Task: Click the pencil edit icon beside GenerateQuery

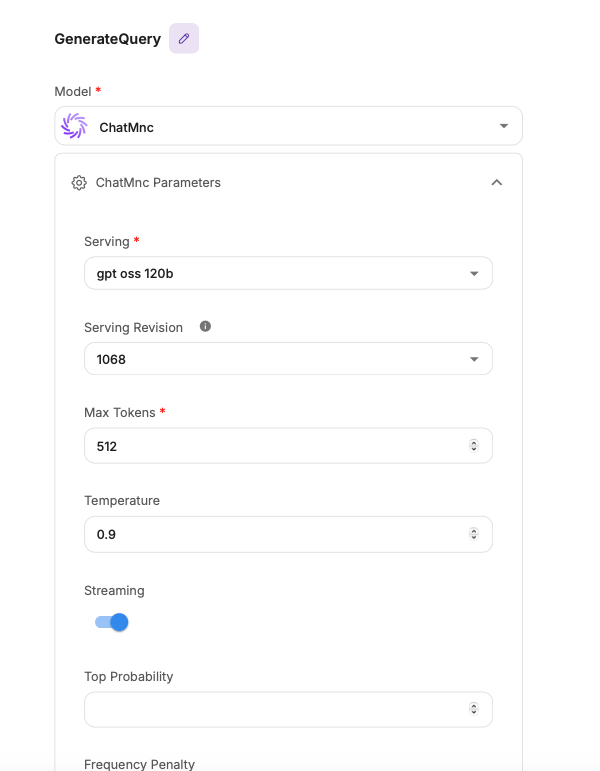Action: tap(184, 39)
